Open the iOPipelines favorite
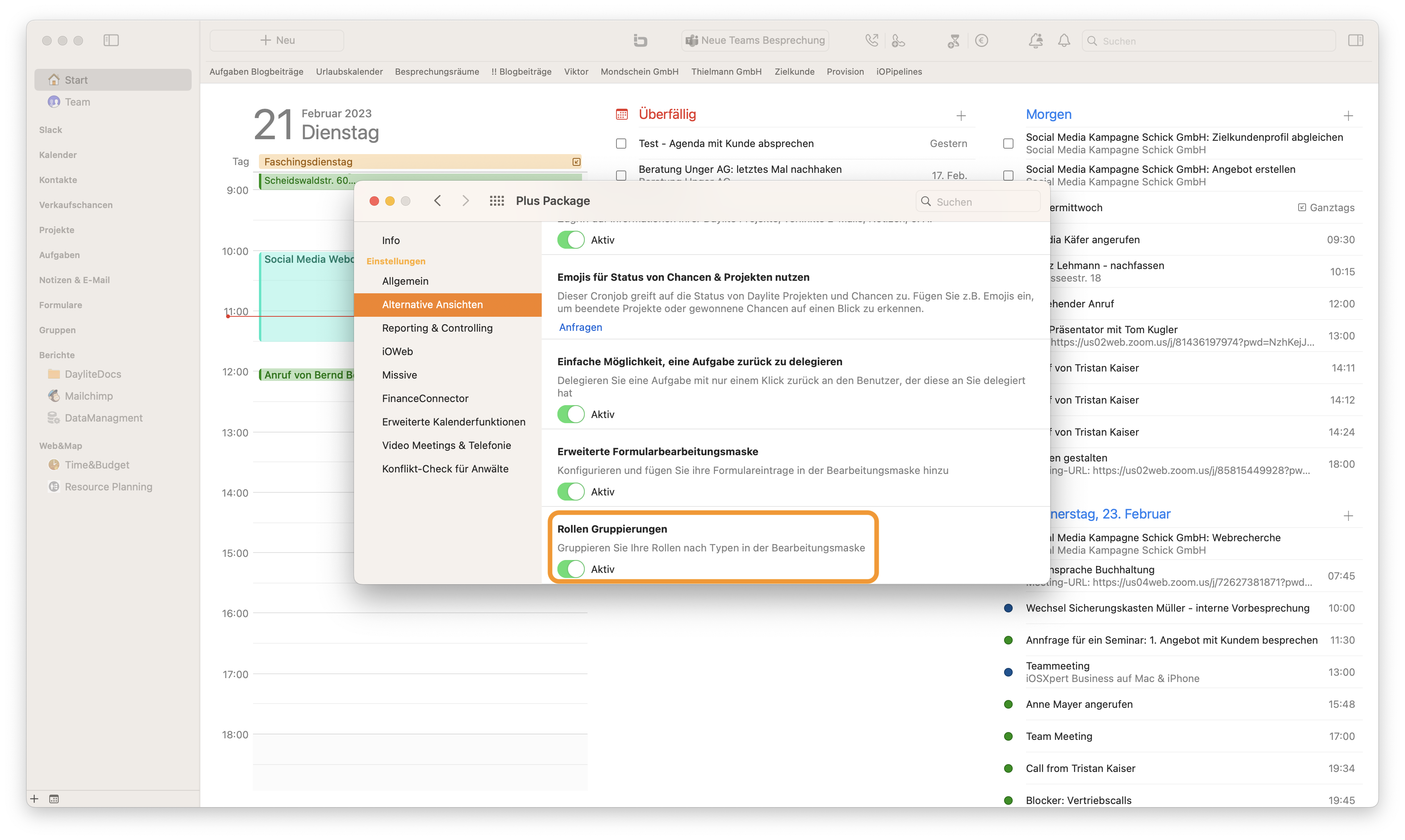 [x=899, y=71]
